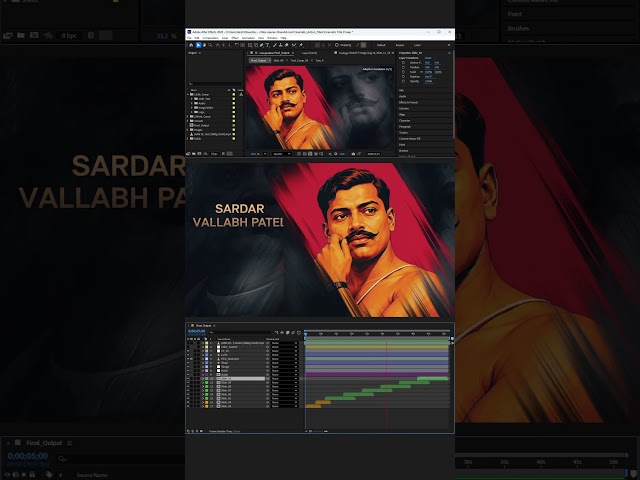Toggle visibility of layer 17 Slide_03

point(188,407)
